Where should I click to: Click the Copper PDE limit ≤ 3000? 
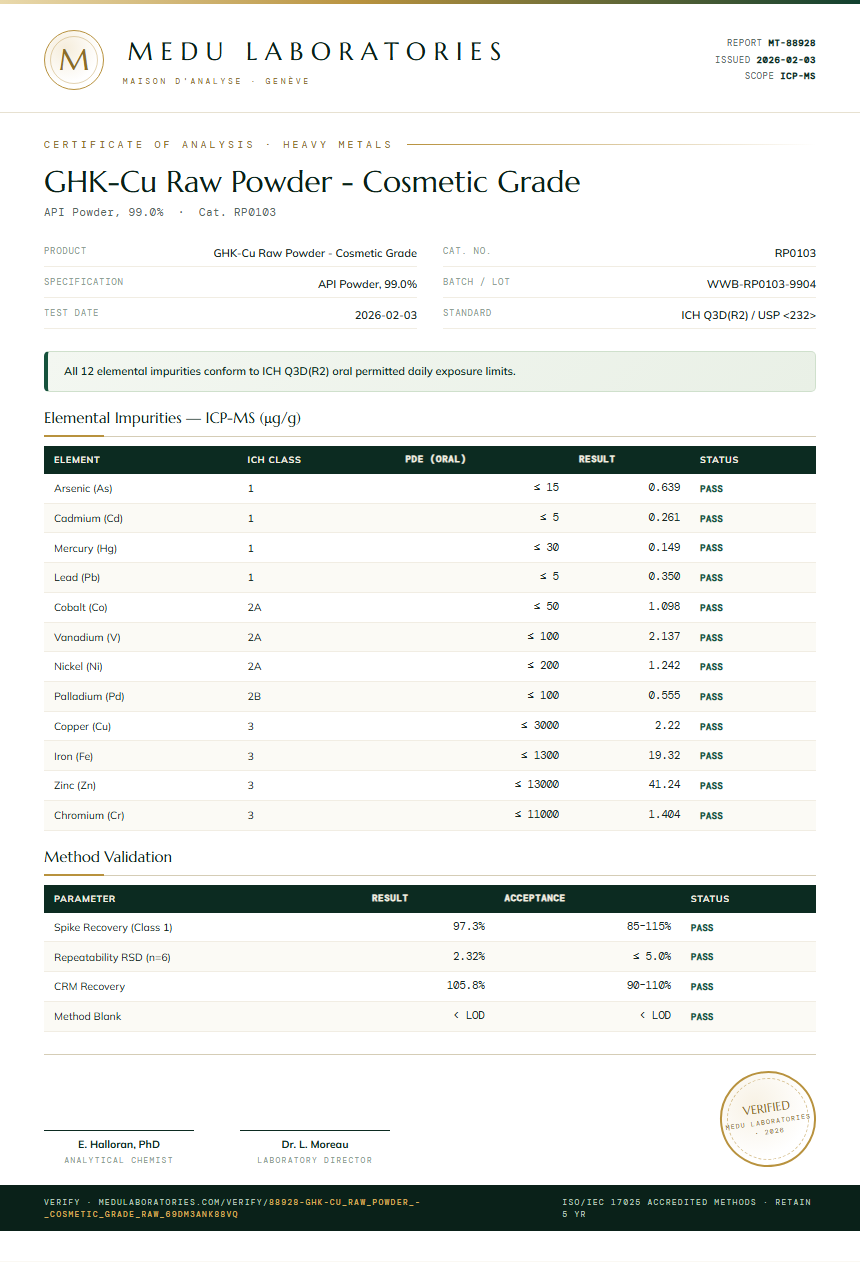coord(540,726)
